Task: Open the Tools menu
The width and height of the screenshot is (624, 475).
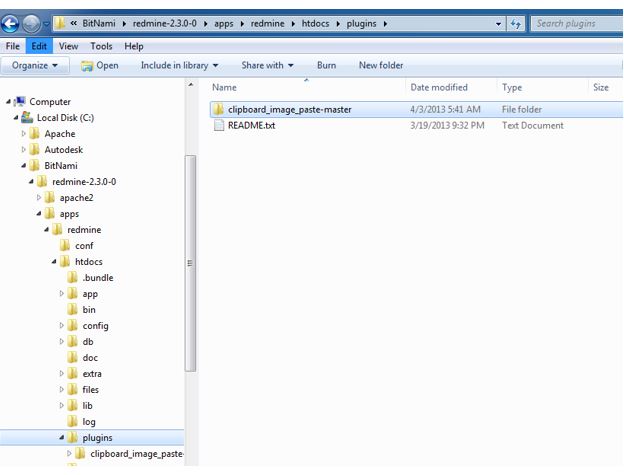Action: click(x=101, y=46)
